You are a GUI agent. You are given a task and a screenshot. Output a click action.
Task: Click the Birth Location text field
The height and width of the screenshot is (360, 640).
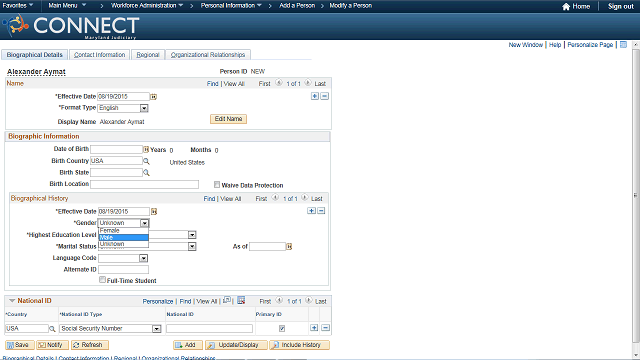[144, 184]
